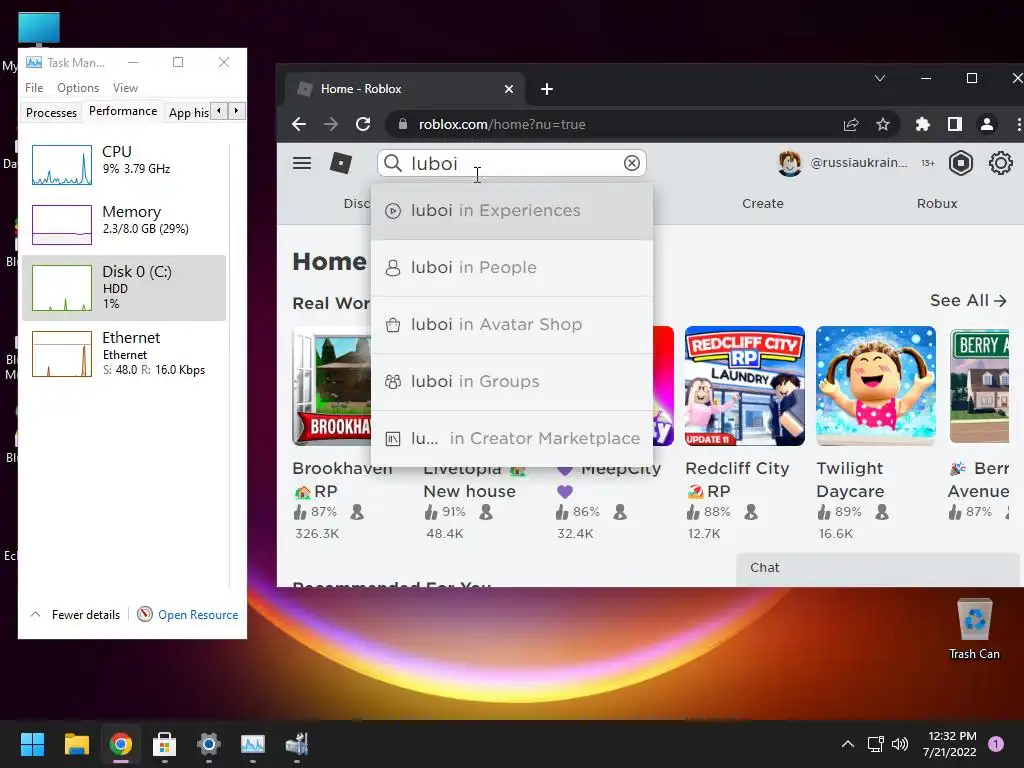Open the Create navigation link

pyautogui.click(x=762, y=203)
